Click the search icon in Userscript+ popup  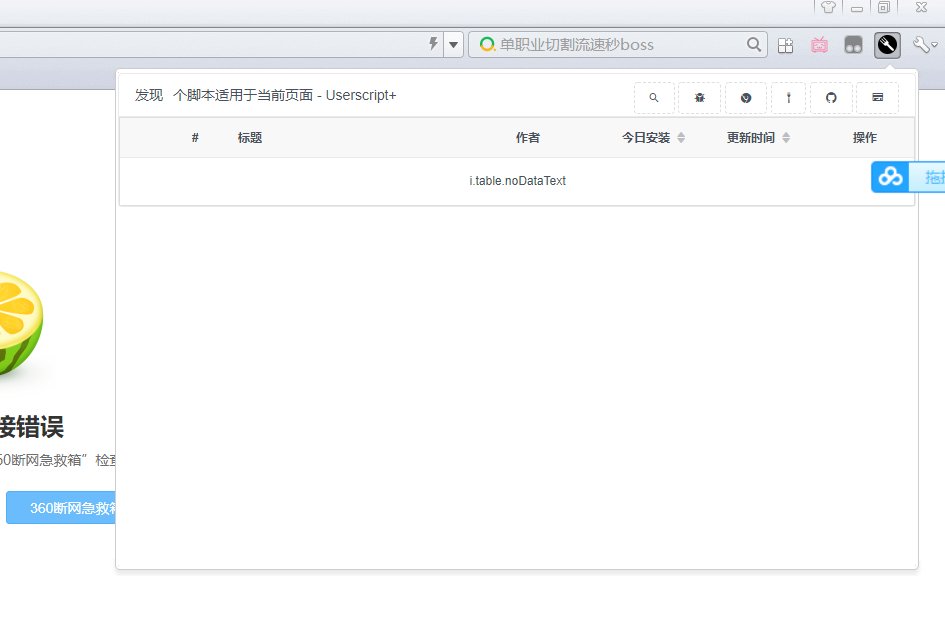coord(654,98)
